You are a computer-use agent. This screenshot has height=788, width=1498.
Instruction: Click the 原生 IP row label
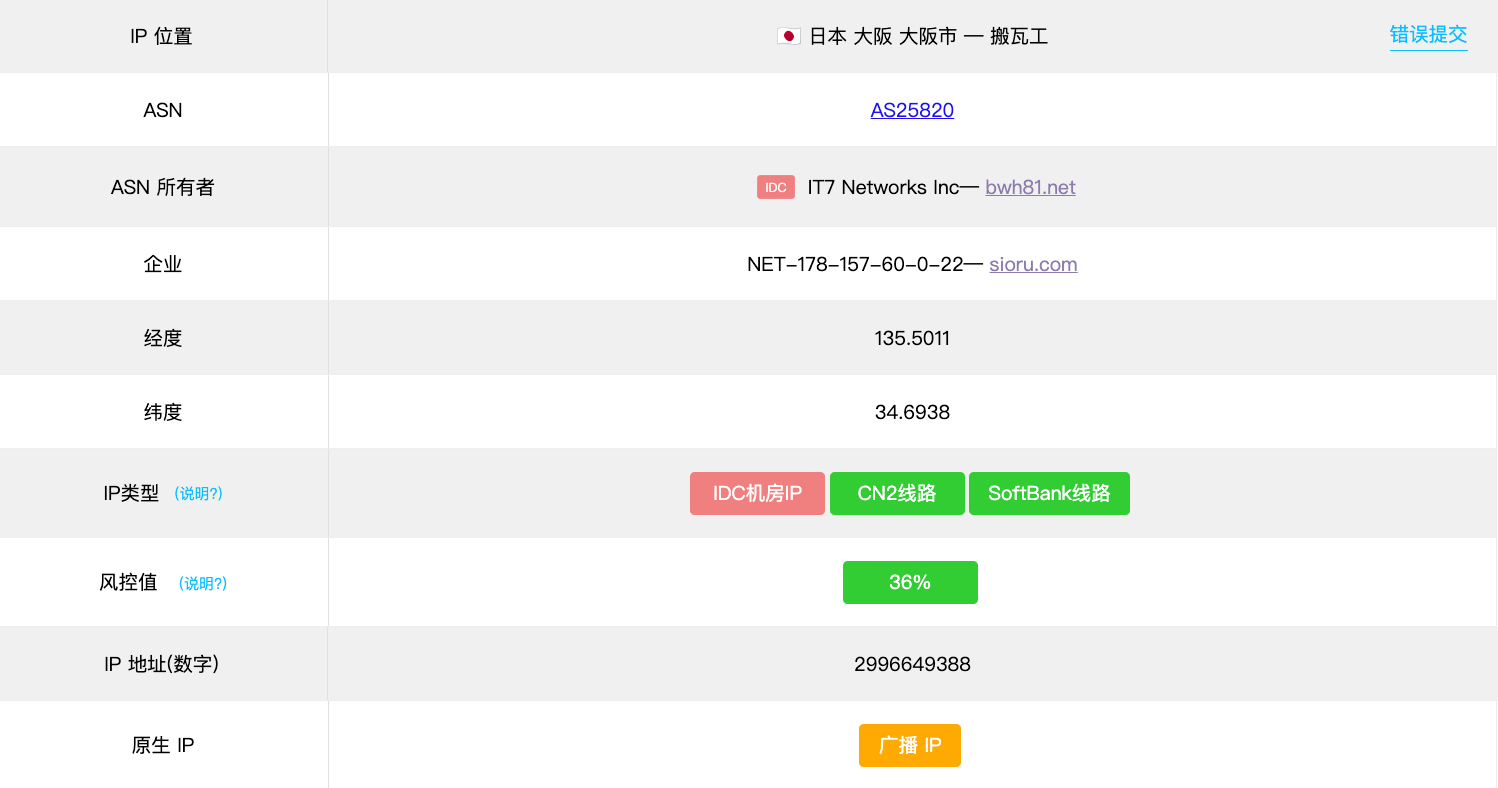coord(163,745)
